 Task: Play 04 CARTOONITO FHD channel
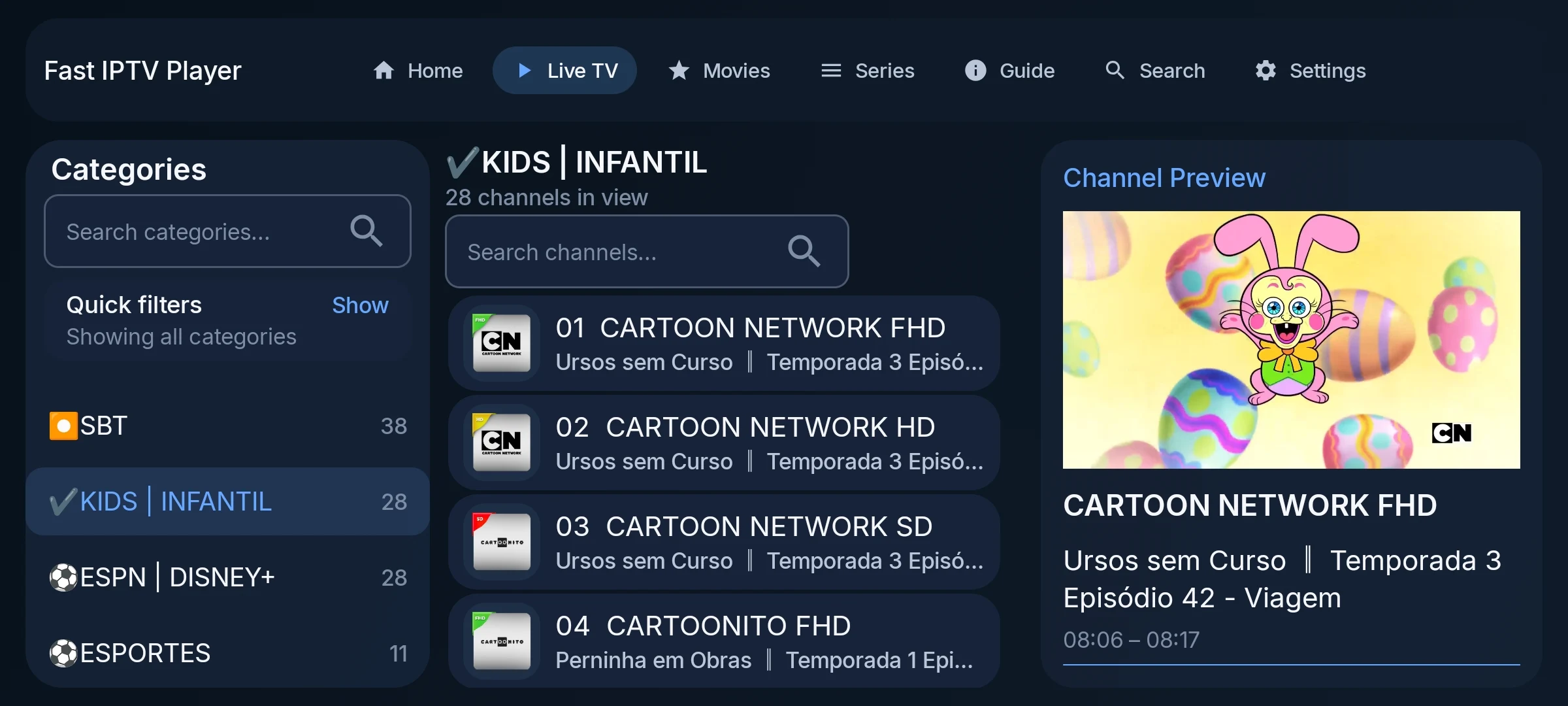point(724,641)
